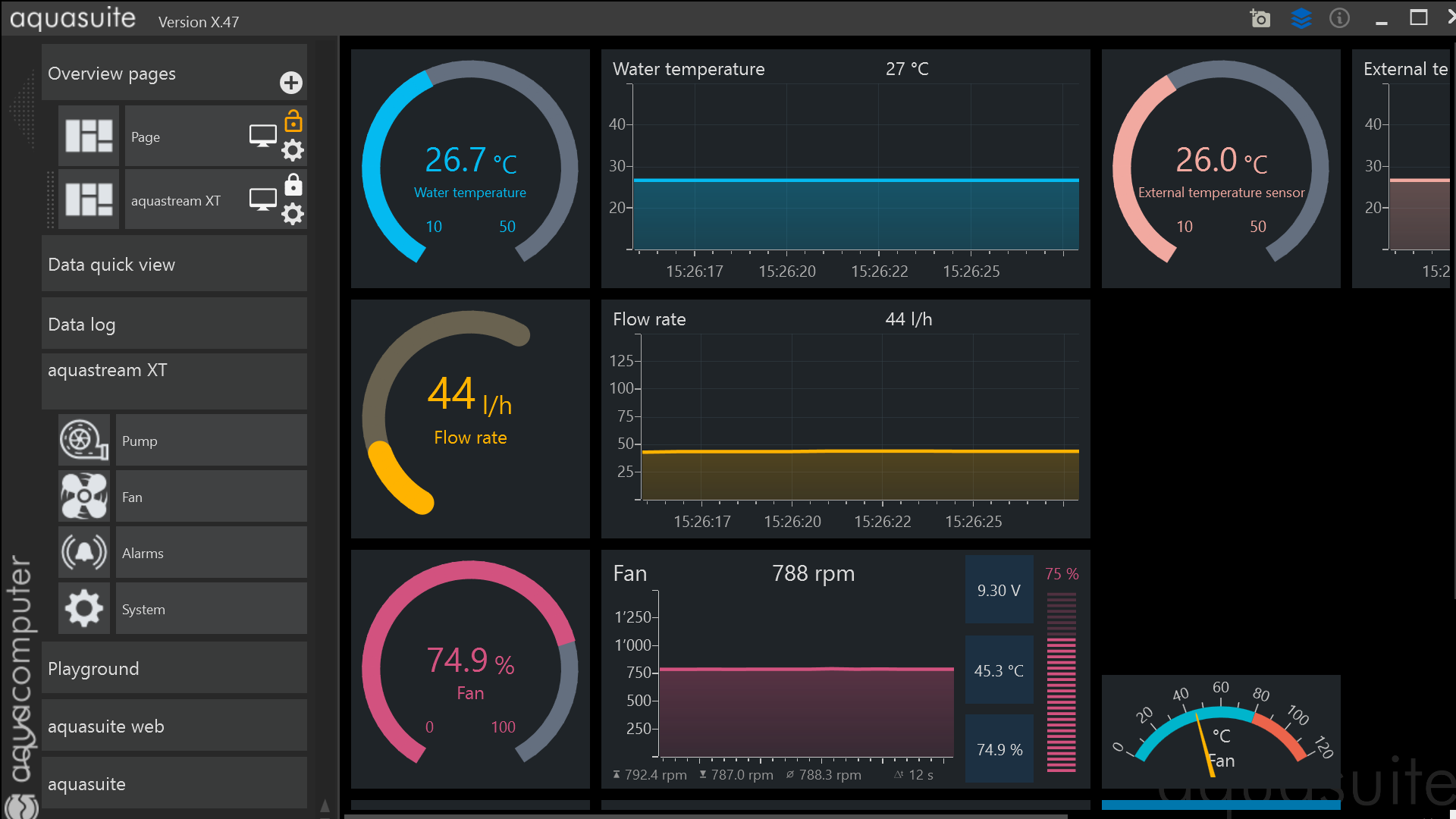Open settings gear for aquastream XT page
The height and width of the screenshot is (819, 1456).
[293, 215]
